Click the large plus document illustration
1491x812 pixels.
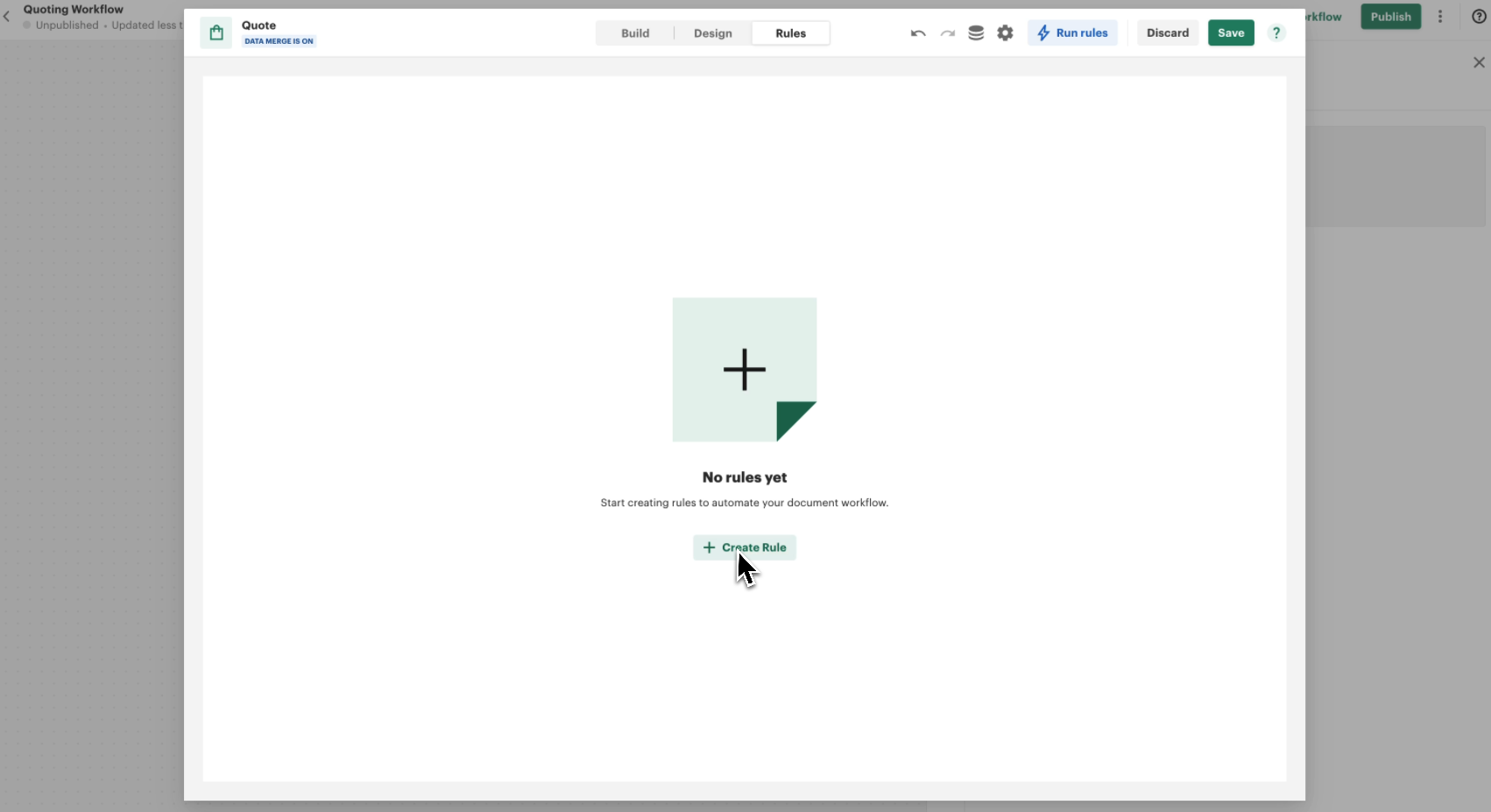pyautogui.click(x=745, y=370)
